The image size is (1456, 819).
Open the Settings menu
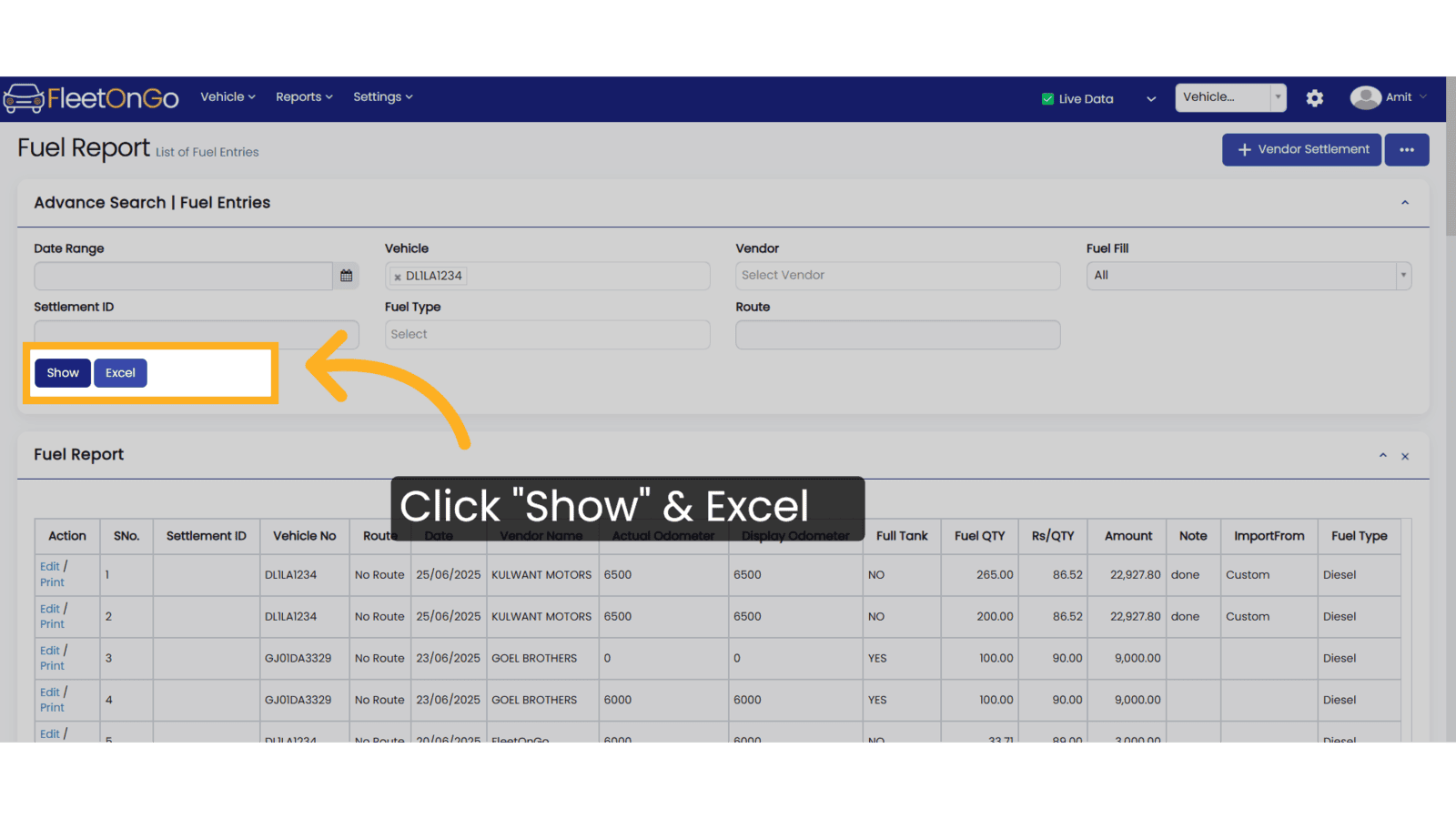pos(383,97)
